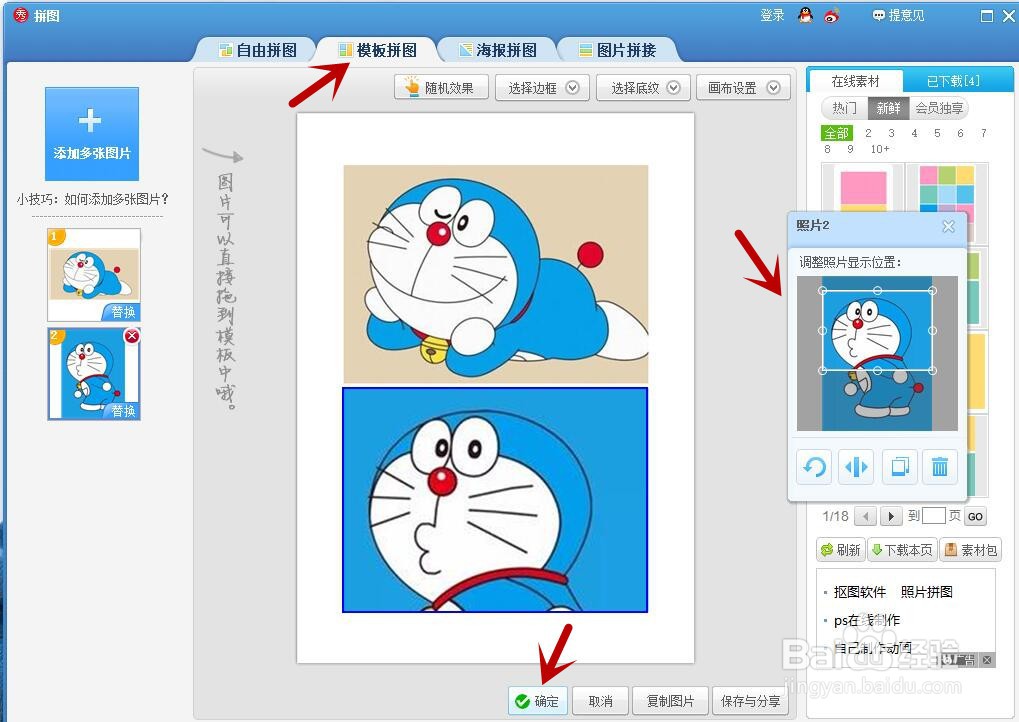Filter templates with 3 photos
The width and height of the screenshot is (1019, 722).
coord(892,133)
